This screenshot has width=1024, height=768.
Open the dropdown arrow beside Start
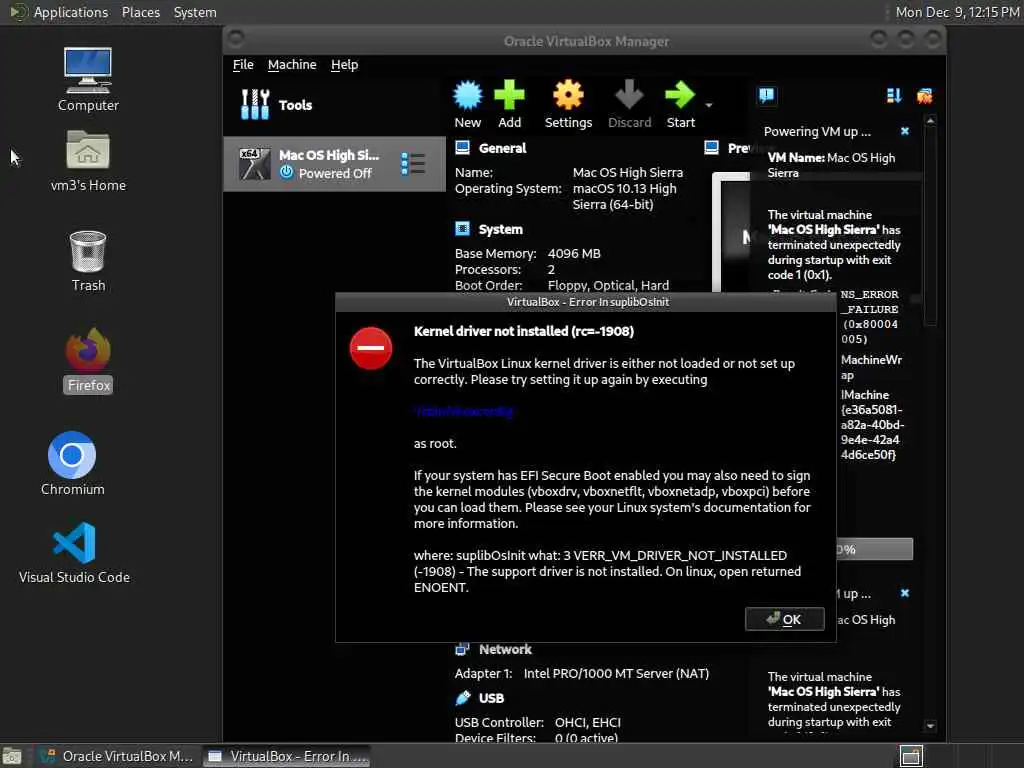(709, 105)
